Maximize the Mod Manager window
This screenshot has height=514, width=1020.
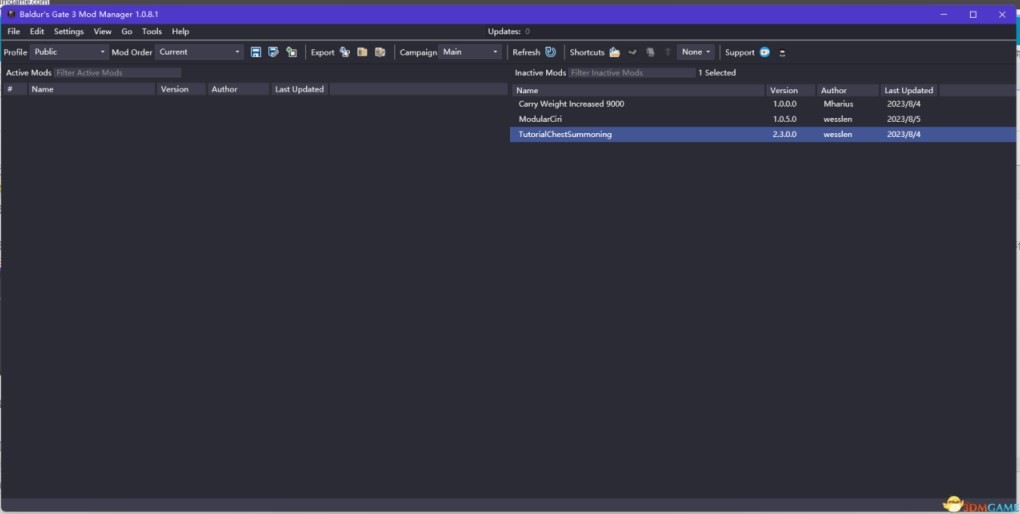coord(973,14)
